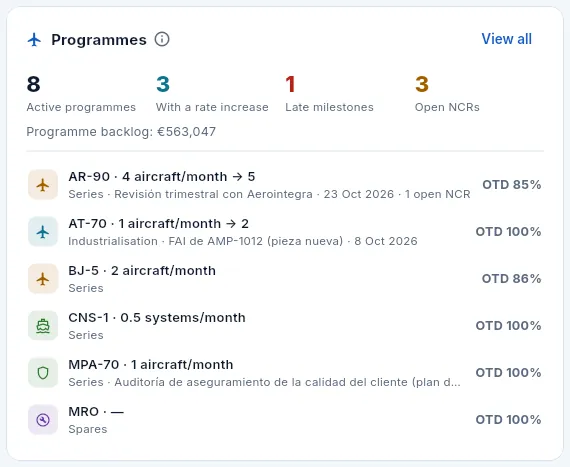The height and width of the screenshot is (467, 570).
Task: Click OTD 100% on the MRO row
Action: tap(509, 420)
